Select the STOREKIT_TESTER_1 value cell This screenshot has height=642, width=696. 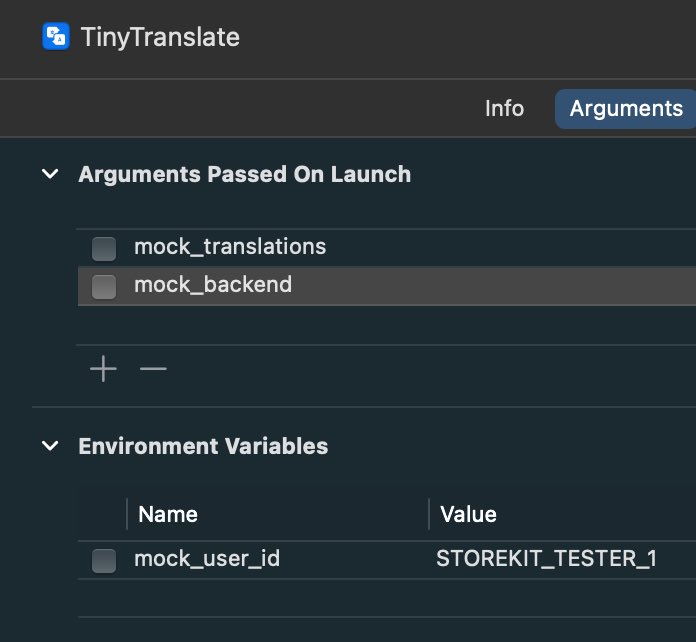pos(546,559)
